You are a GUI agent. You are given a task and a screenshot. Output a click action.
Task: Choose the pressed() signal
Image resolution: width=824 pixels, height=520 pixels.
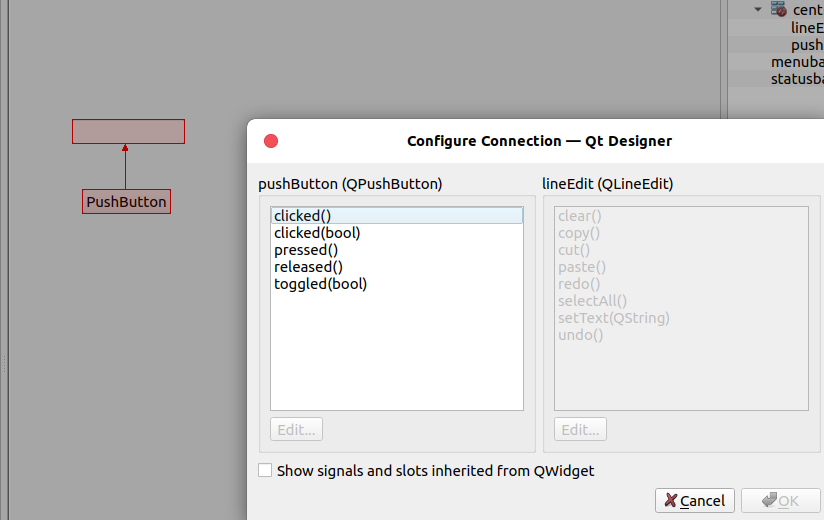coord(306,250)
